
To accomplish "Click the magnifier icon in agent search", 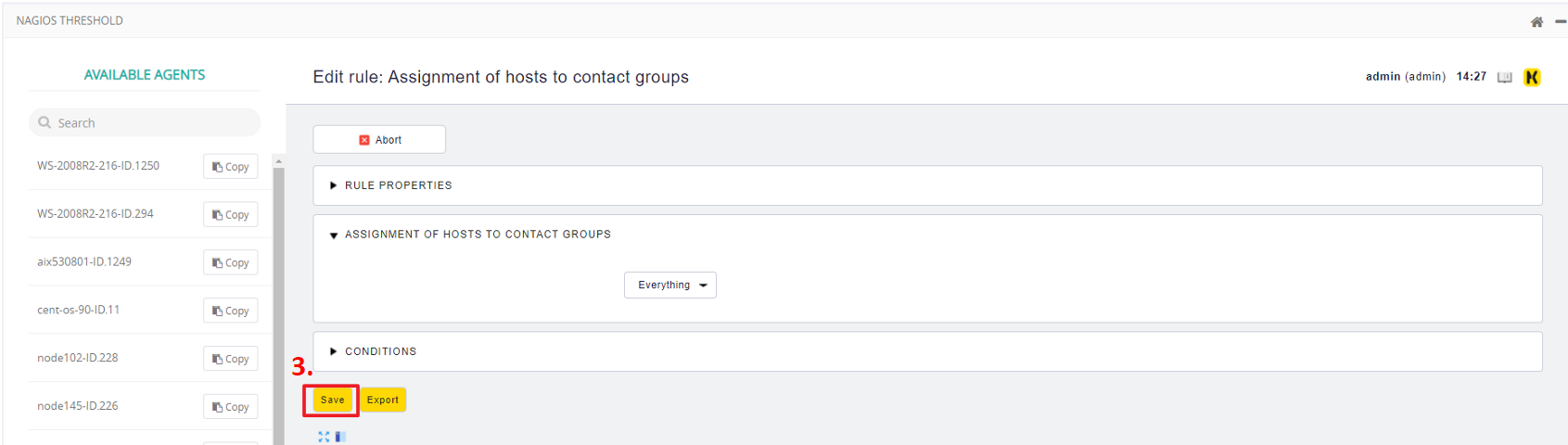I will pyautogui.click(x=45, y=122).
